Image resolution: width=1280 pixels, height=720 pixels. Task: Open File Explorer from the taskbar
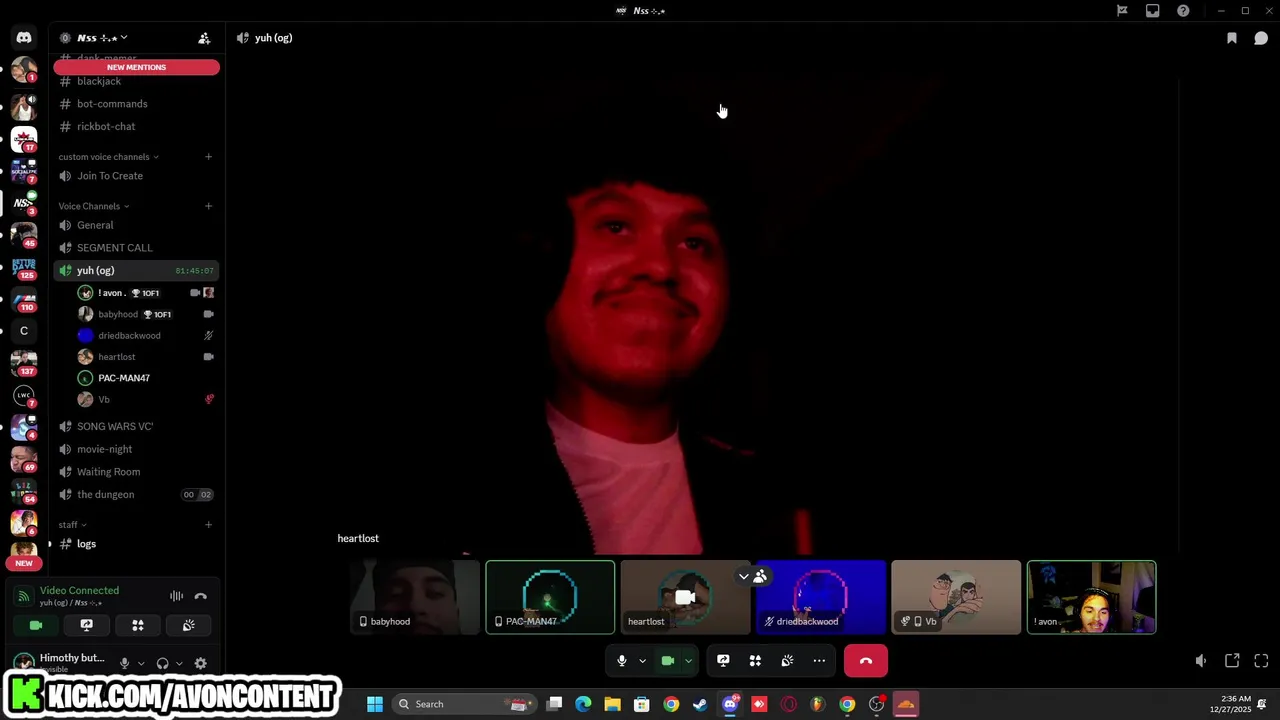coord(612,704)
